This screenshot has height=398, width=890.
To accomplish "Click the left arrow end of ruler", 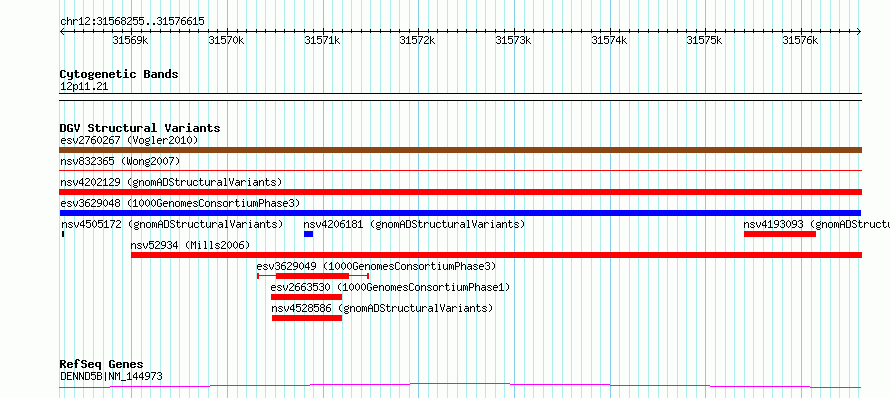I will tap(62, 32).
